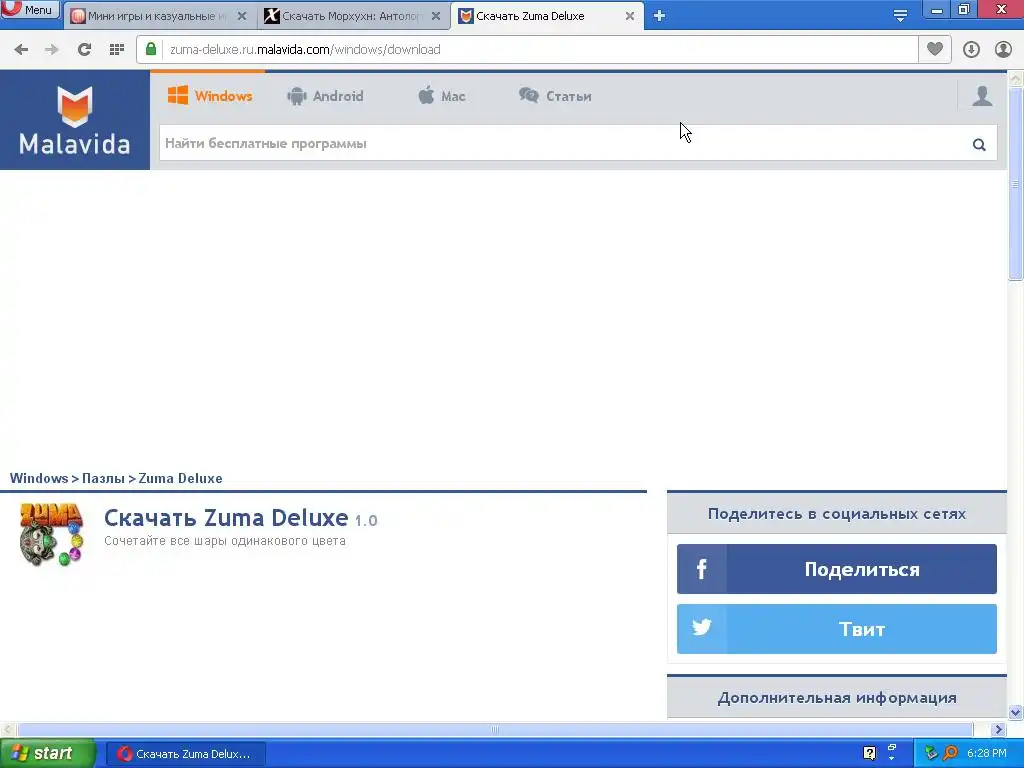This screenshot has width=1024, height=768.
Task: Open the Пазлы breadcrumb link
Action: click(103, 478)
